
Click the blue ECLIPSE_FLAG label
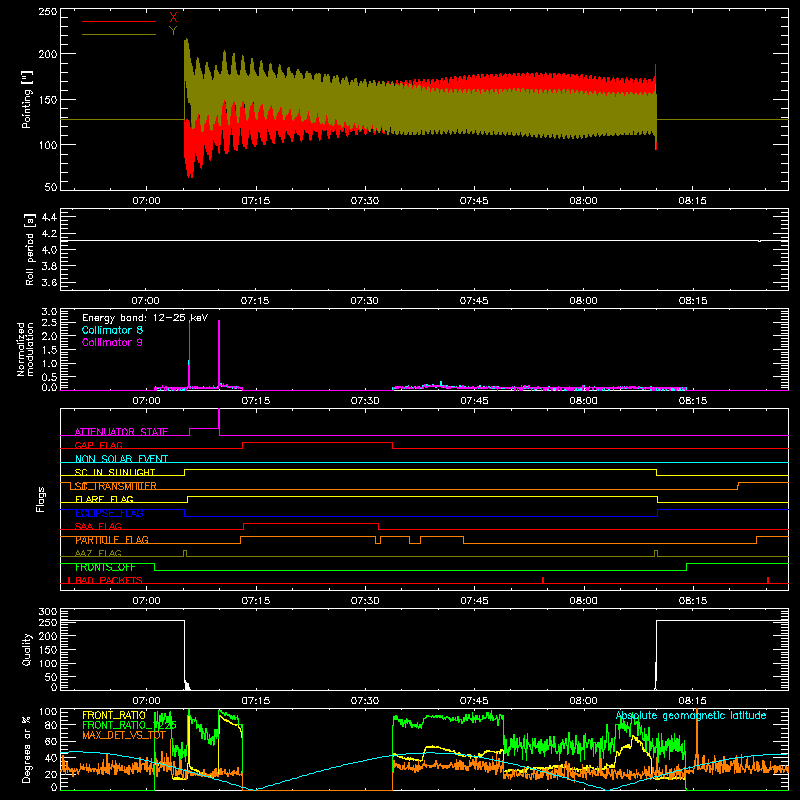[x=109, y=513]
